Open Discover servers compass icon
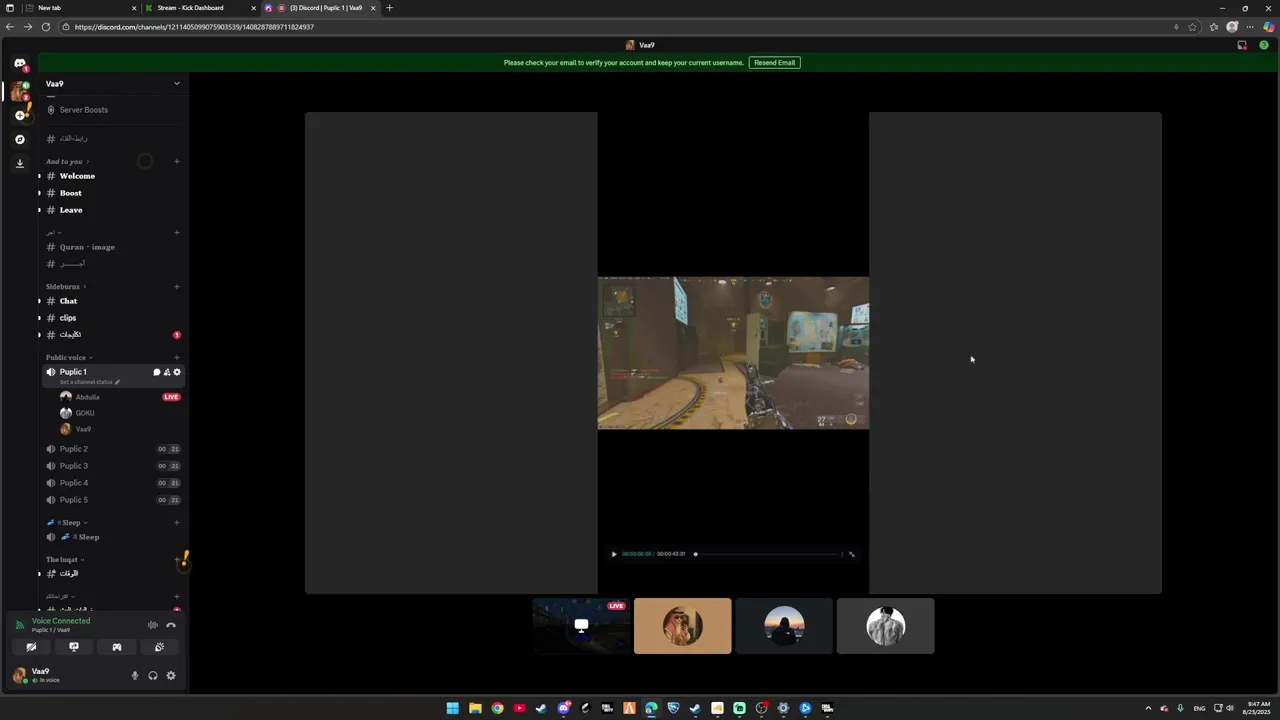Screen dimensions: 1280x720 pyautogui.click(x=19, y=139)
